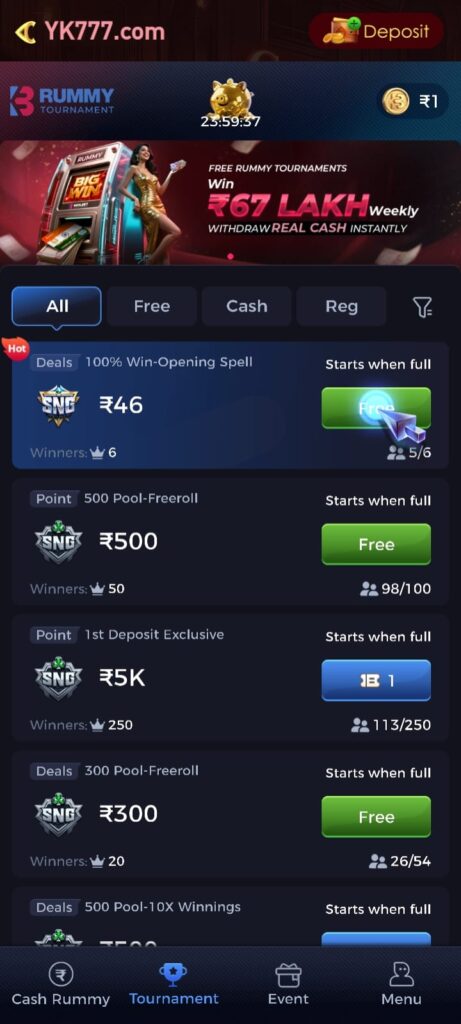Join 1st Deposit Exclusive with ticket button

(376, 680)
